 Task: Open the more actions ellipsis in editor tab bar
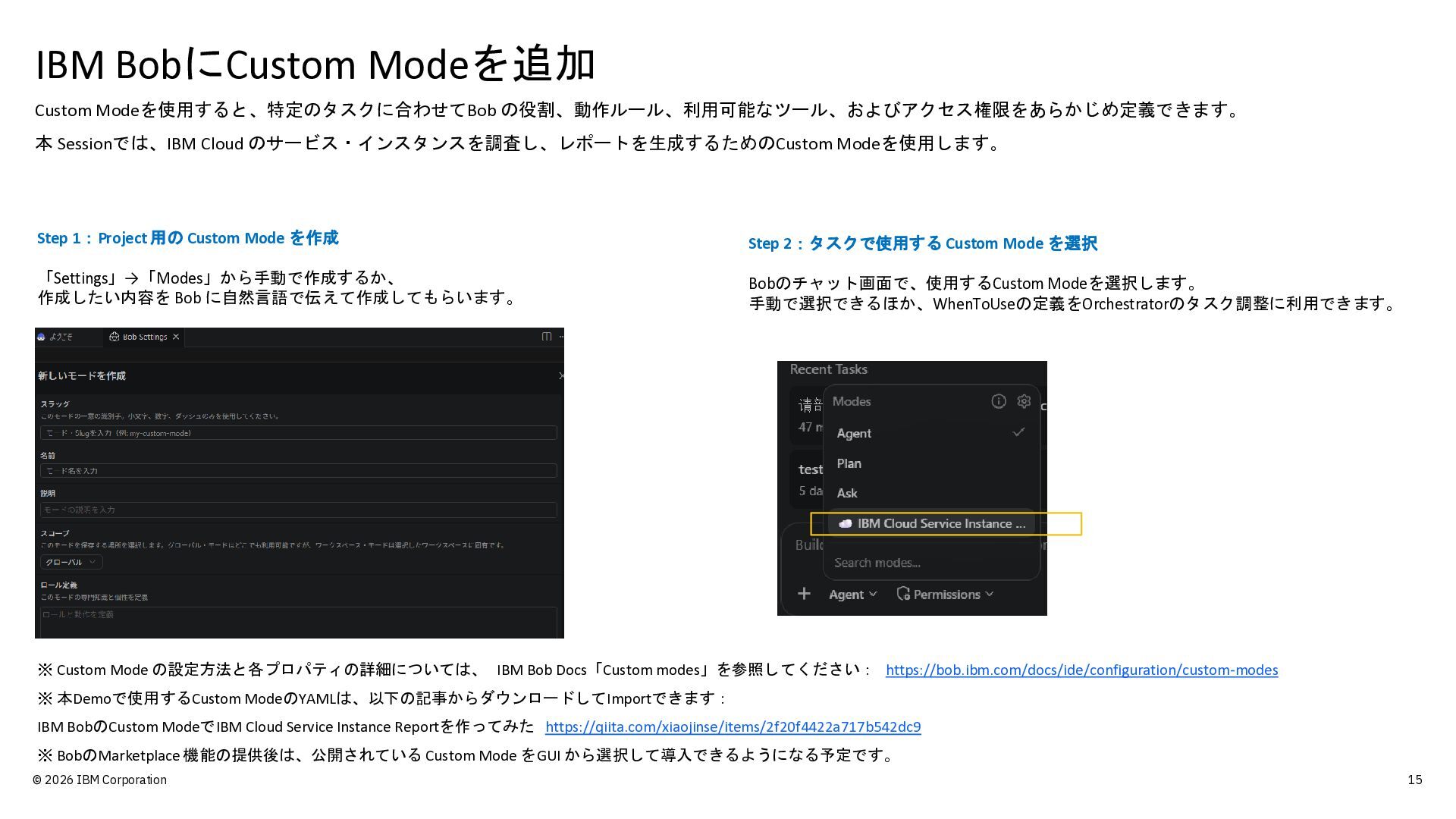pyautogui.click(x=560, y=337)
